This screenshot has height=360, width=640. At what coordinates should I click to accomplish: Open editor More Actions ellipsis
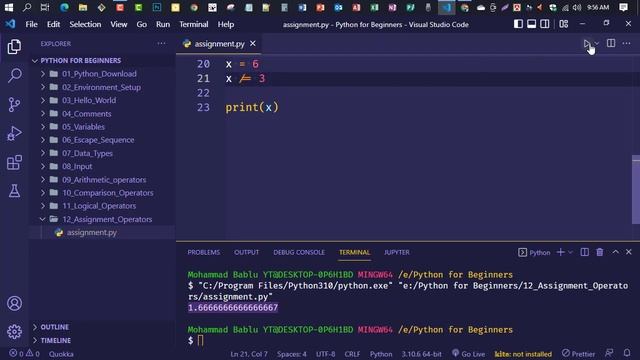click(x=626, y=43)
